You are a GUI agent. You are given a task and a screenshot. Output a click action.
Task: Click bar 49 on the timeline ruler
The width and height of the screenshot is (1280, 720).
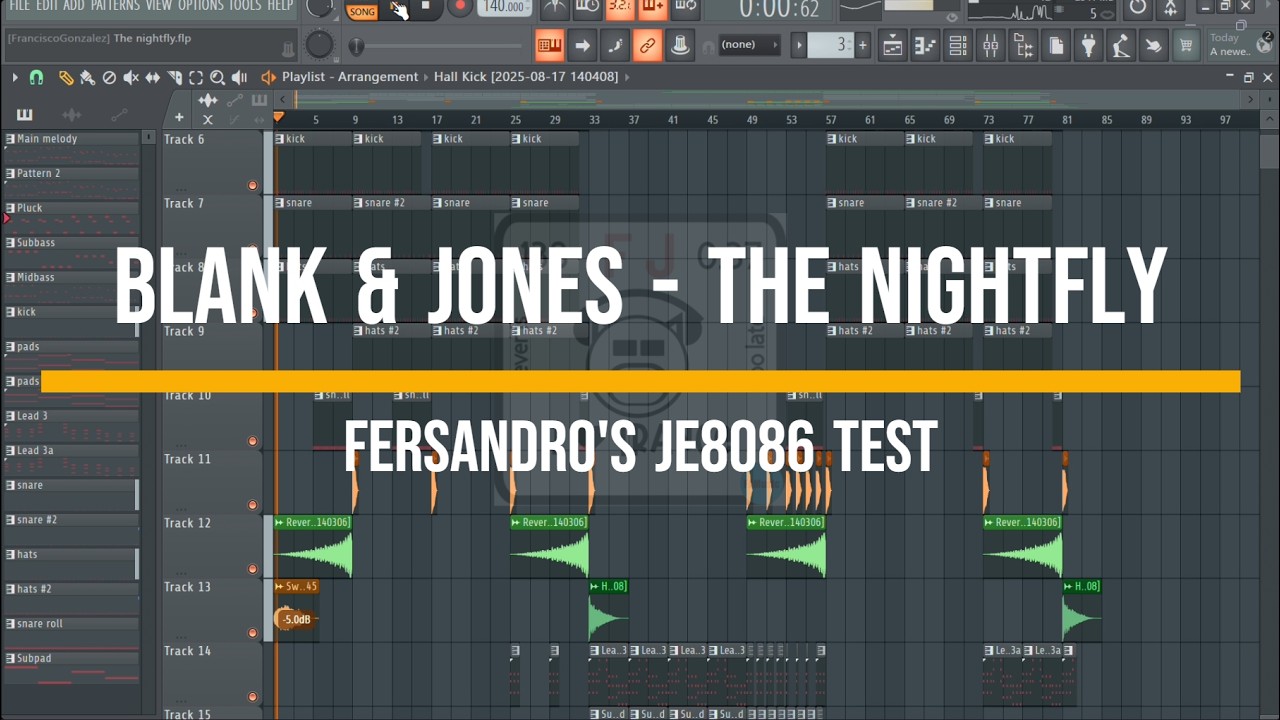(x=752, y=120)
